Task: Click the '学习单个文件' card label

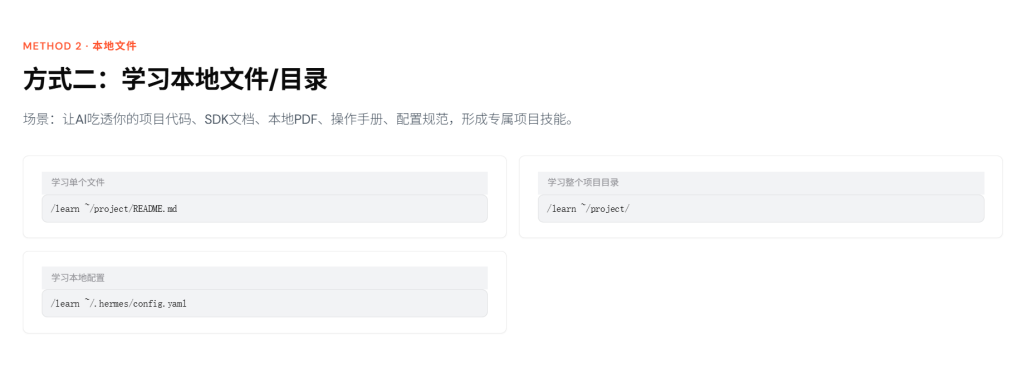Action: pos(78,183)
